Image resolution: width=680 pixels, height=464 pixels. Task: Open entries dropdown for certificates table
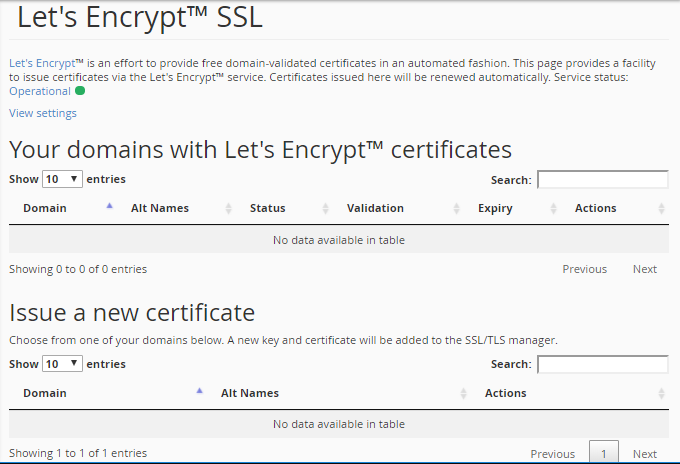click(x=62, y=180)
